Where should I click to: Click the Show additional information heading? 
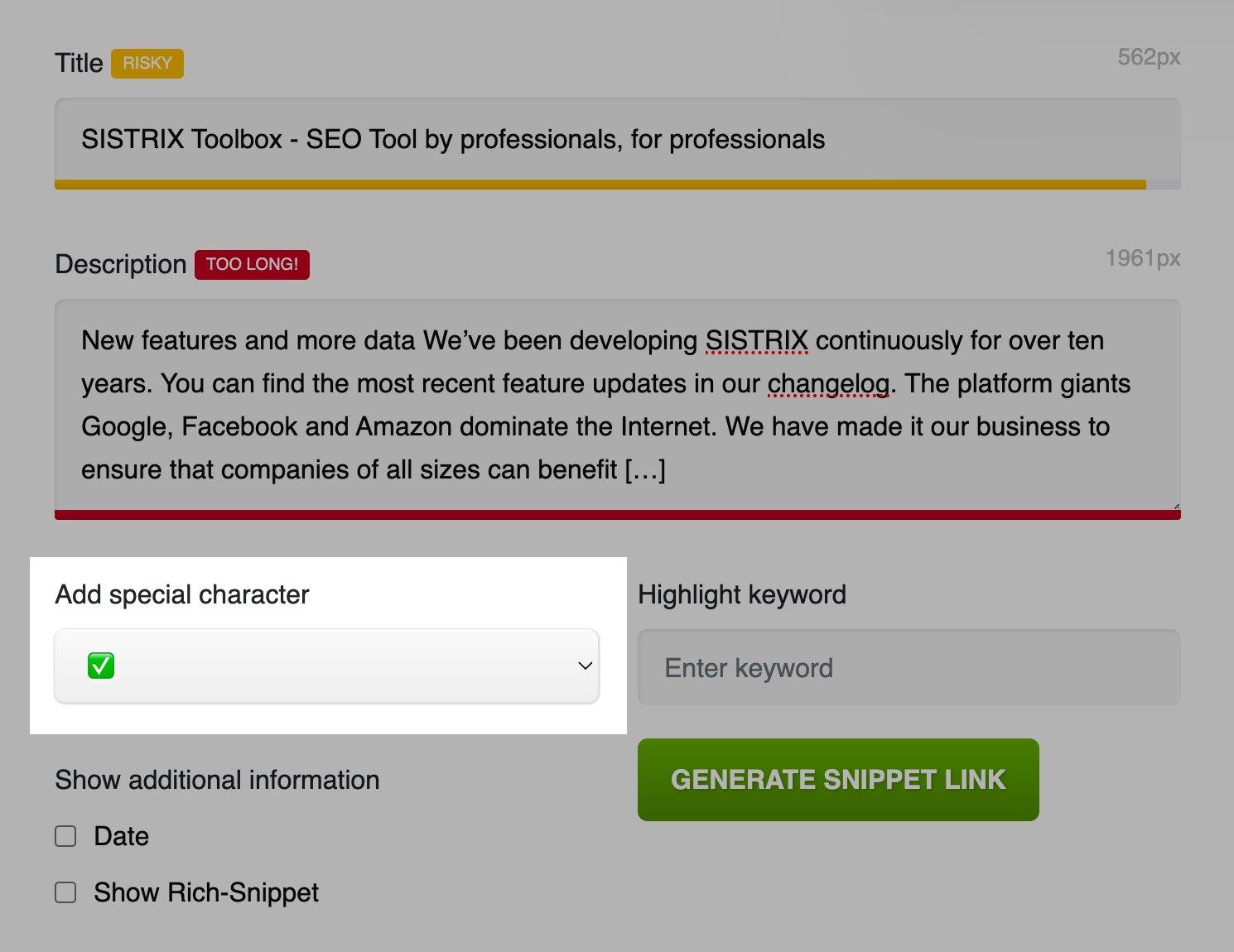[x=217, y=780]
